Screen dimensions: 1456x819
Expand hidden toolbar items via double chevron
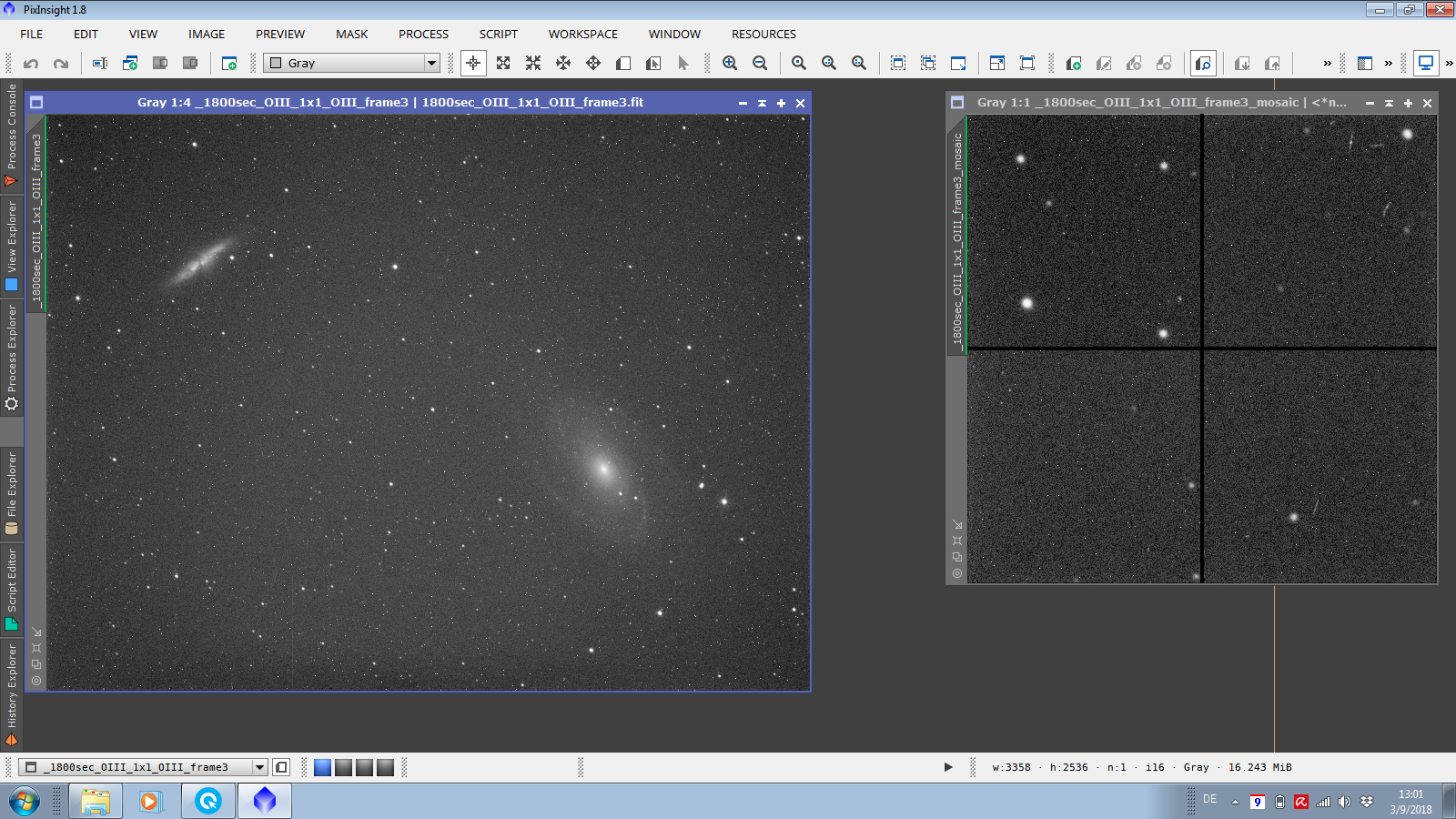[x=1327, y=64]
